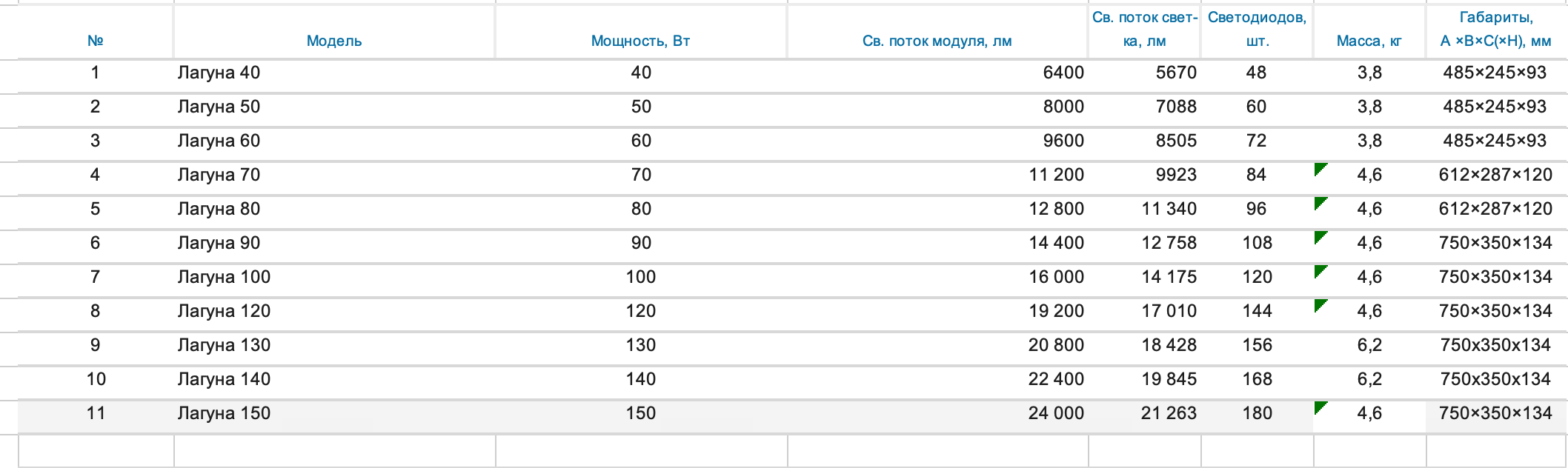This screenshot has width=1568, height=468.
Task: Select the Светодиодов, шт. header cell
Action: [x=1257, y=30]
